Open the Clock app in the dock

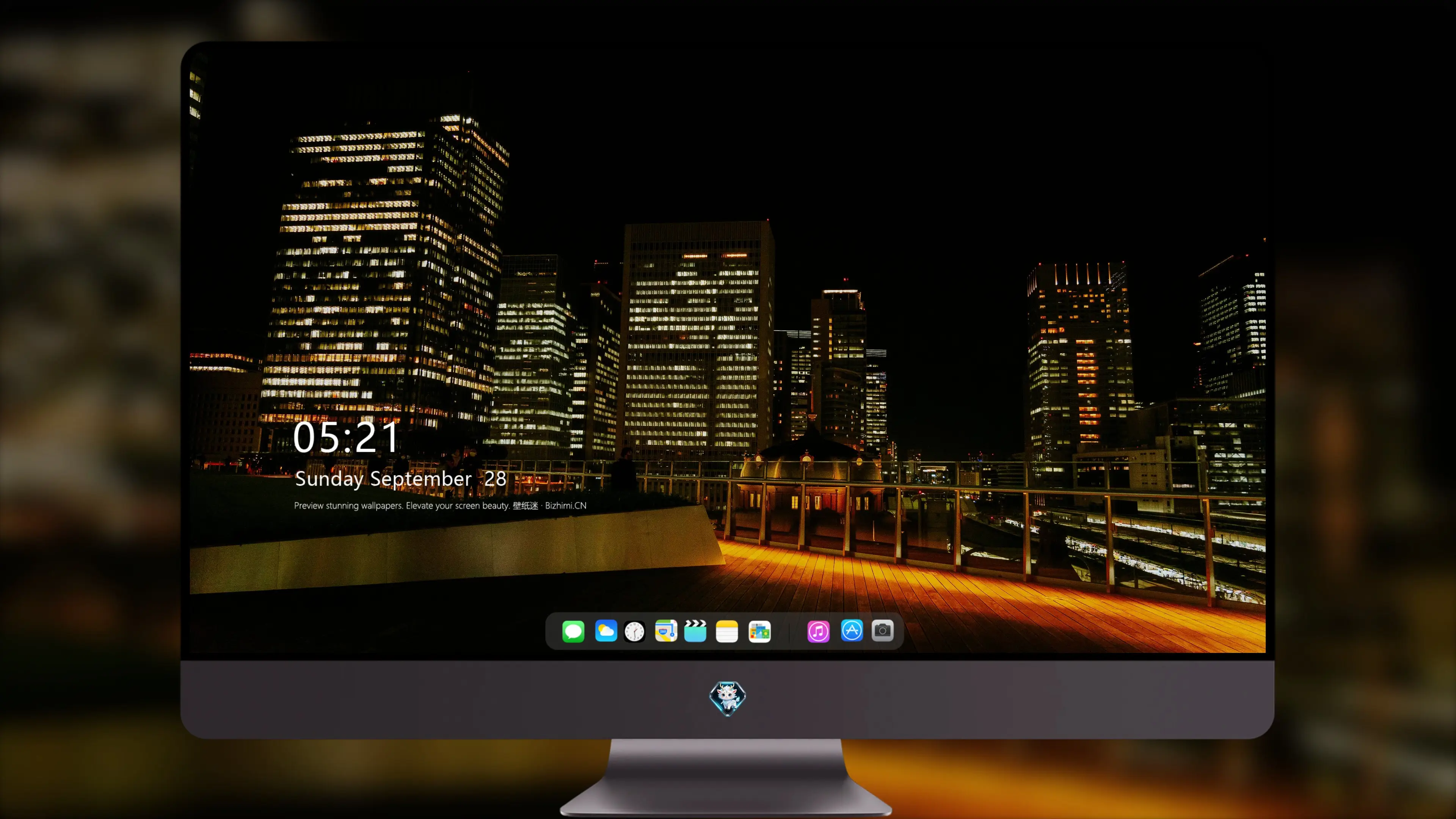tap(635, 631)
